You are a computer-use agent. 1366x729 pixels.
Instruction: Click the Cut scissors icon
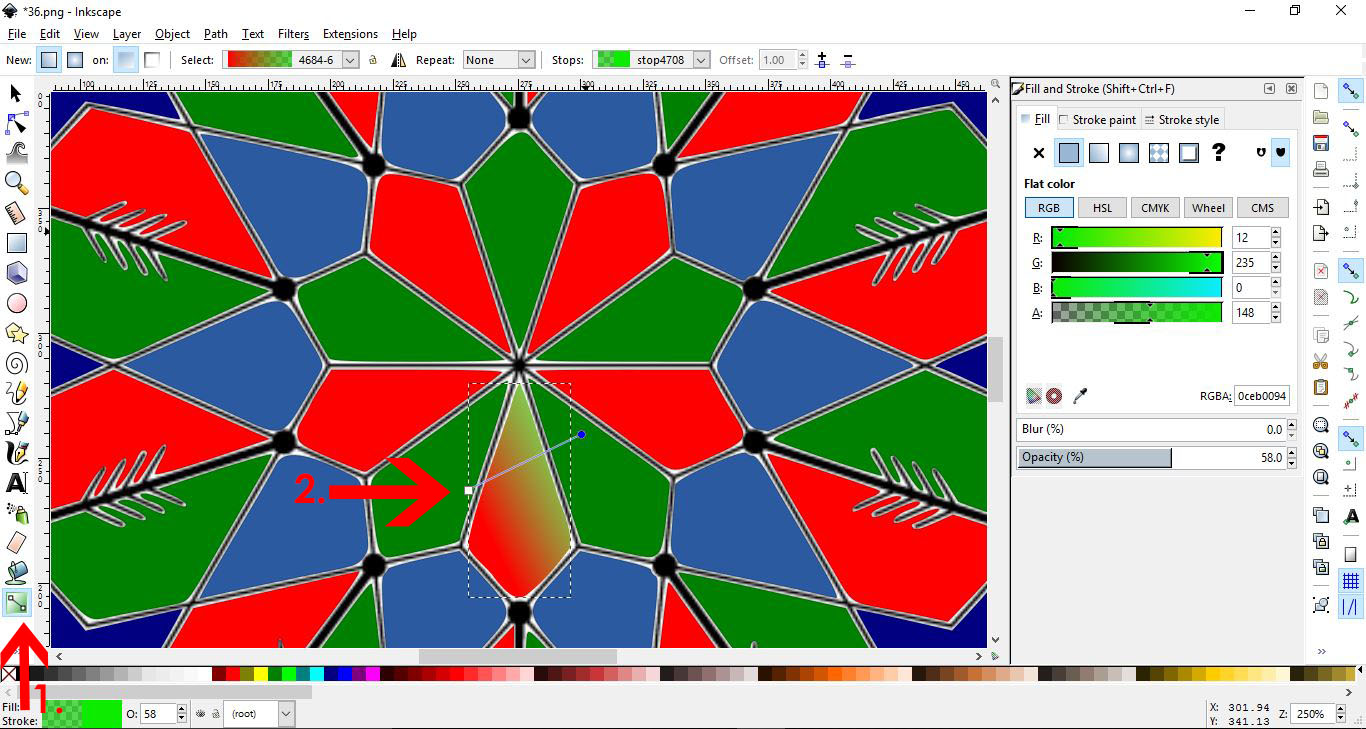1321,361
